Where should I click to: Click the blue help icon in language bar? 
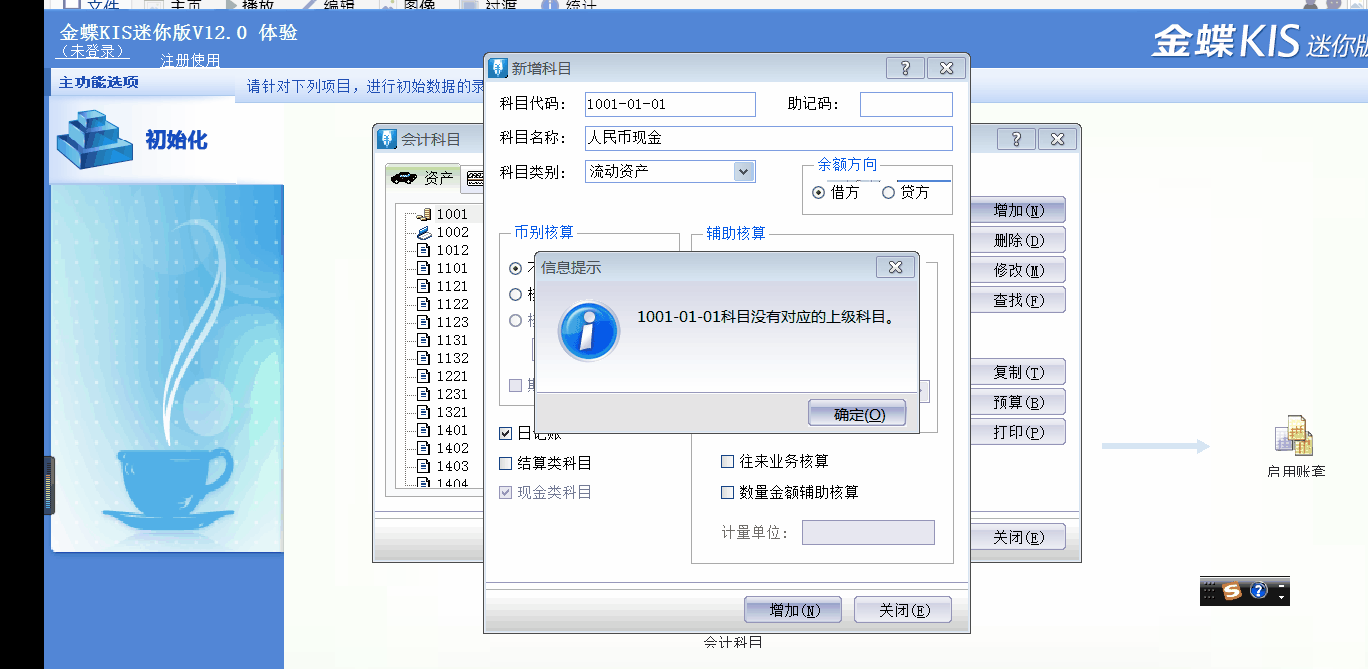pos(1259,591)
